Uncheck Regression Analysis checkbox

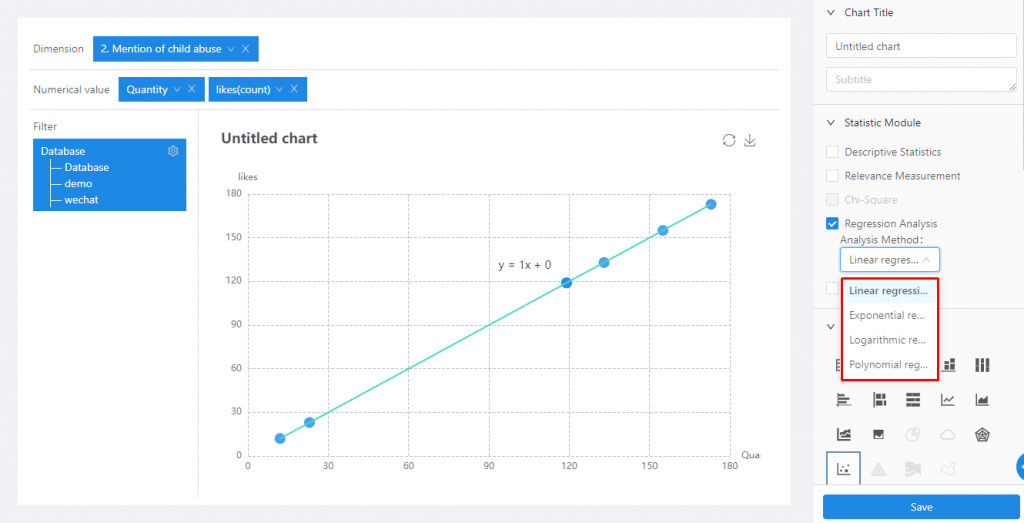tap(832, 224)
